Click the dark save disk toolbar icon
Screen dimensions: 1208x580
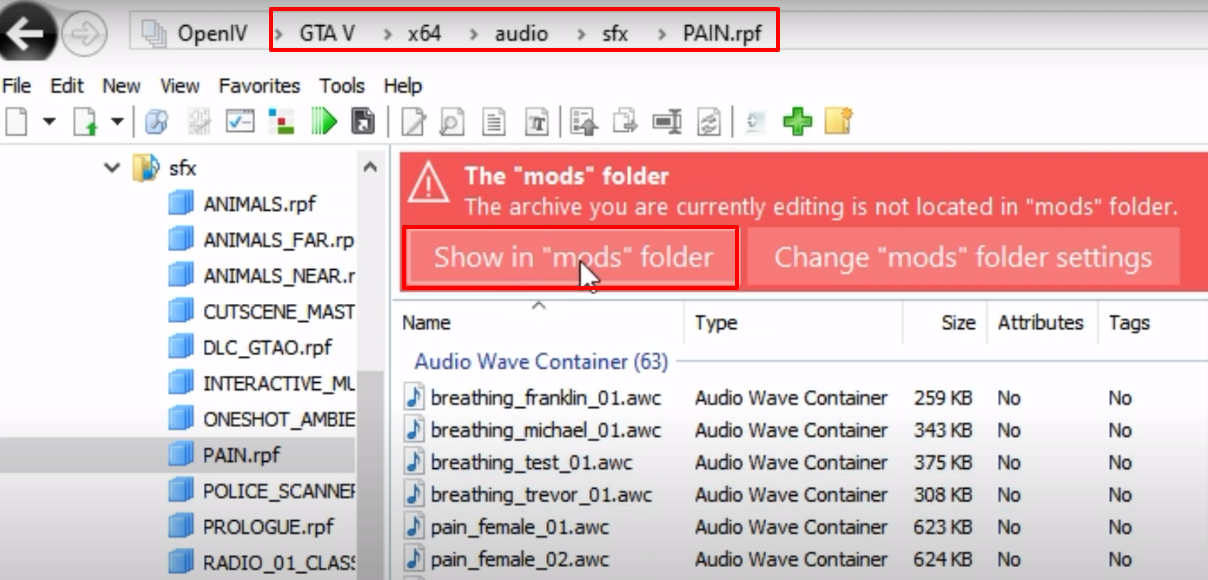363,121
